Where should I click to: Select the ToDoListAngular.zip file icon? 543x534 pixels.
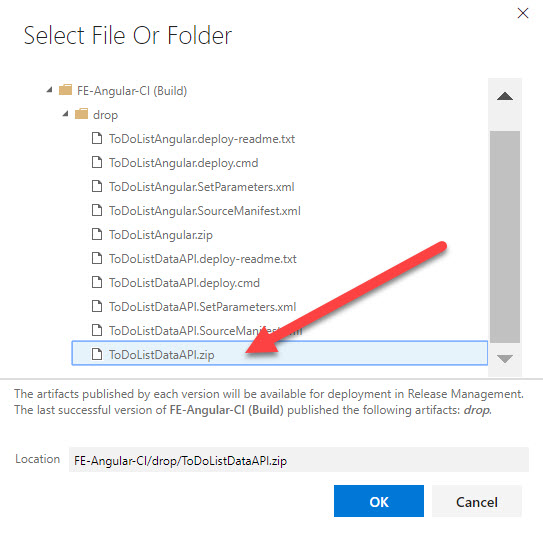[x=97, y=234]
